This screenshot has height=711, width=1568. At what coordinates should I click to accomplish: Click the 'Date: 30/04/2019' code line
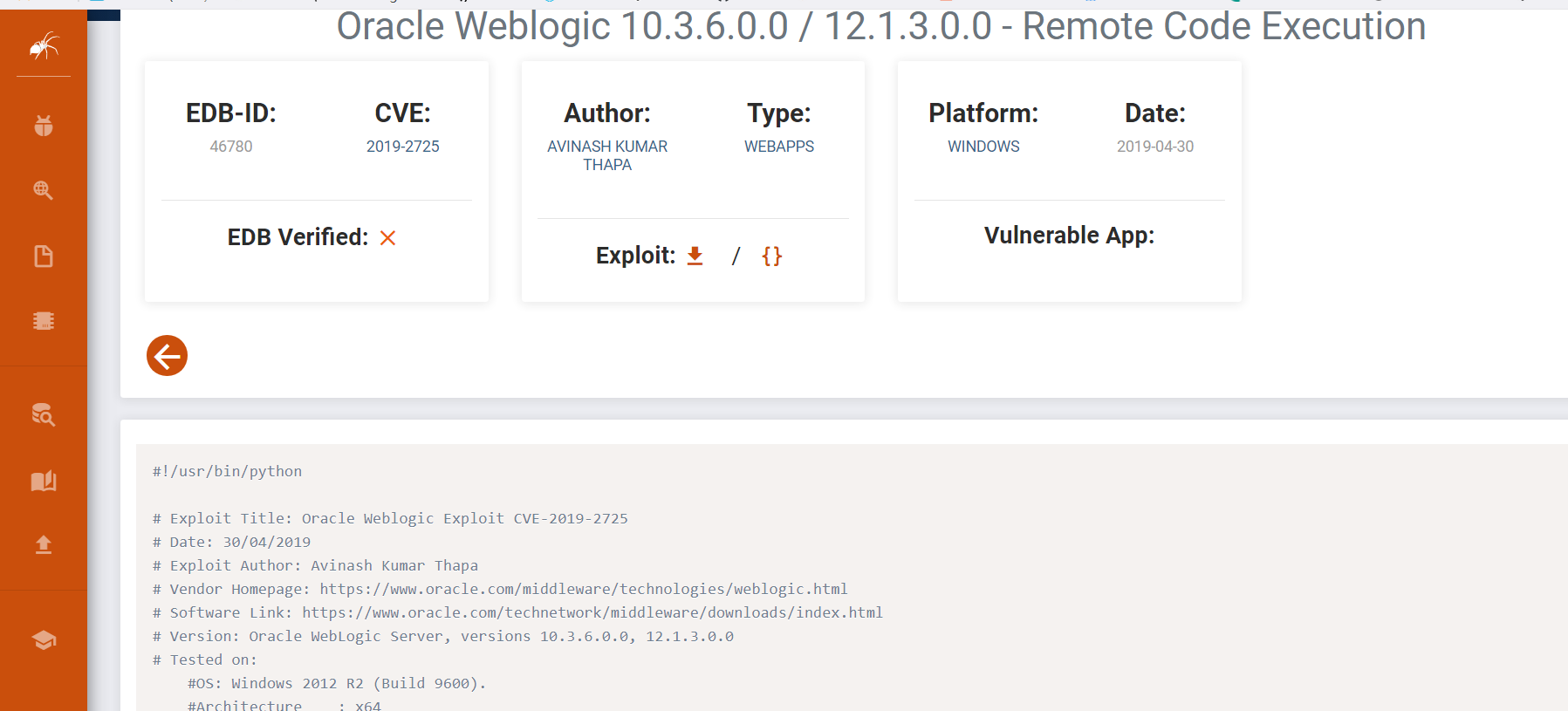click(231, 542)
